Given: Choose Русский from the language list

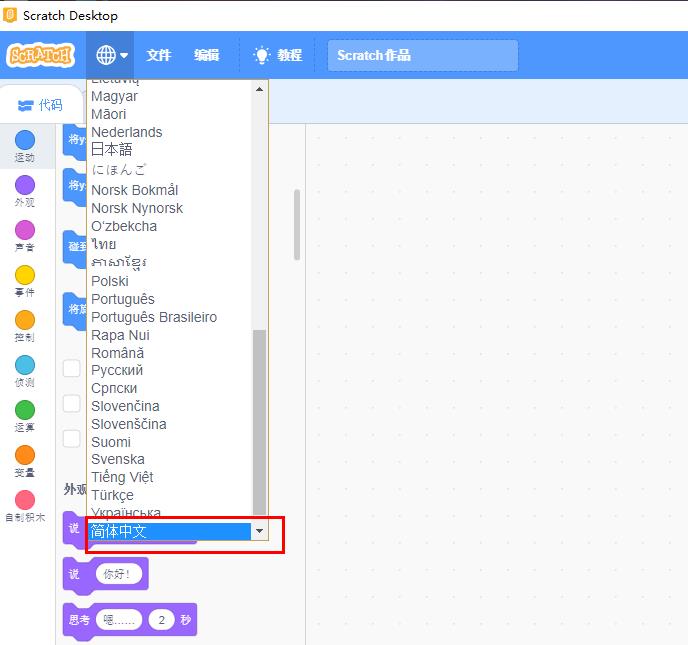Looking at the screenshot, I should (117, 370).
